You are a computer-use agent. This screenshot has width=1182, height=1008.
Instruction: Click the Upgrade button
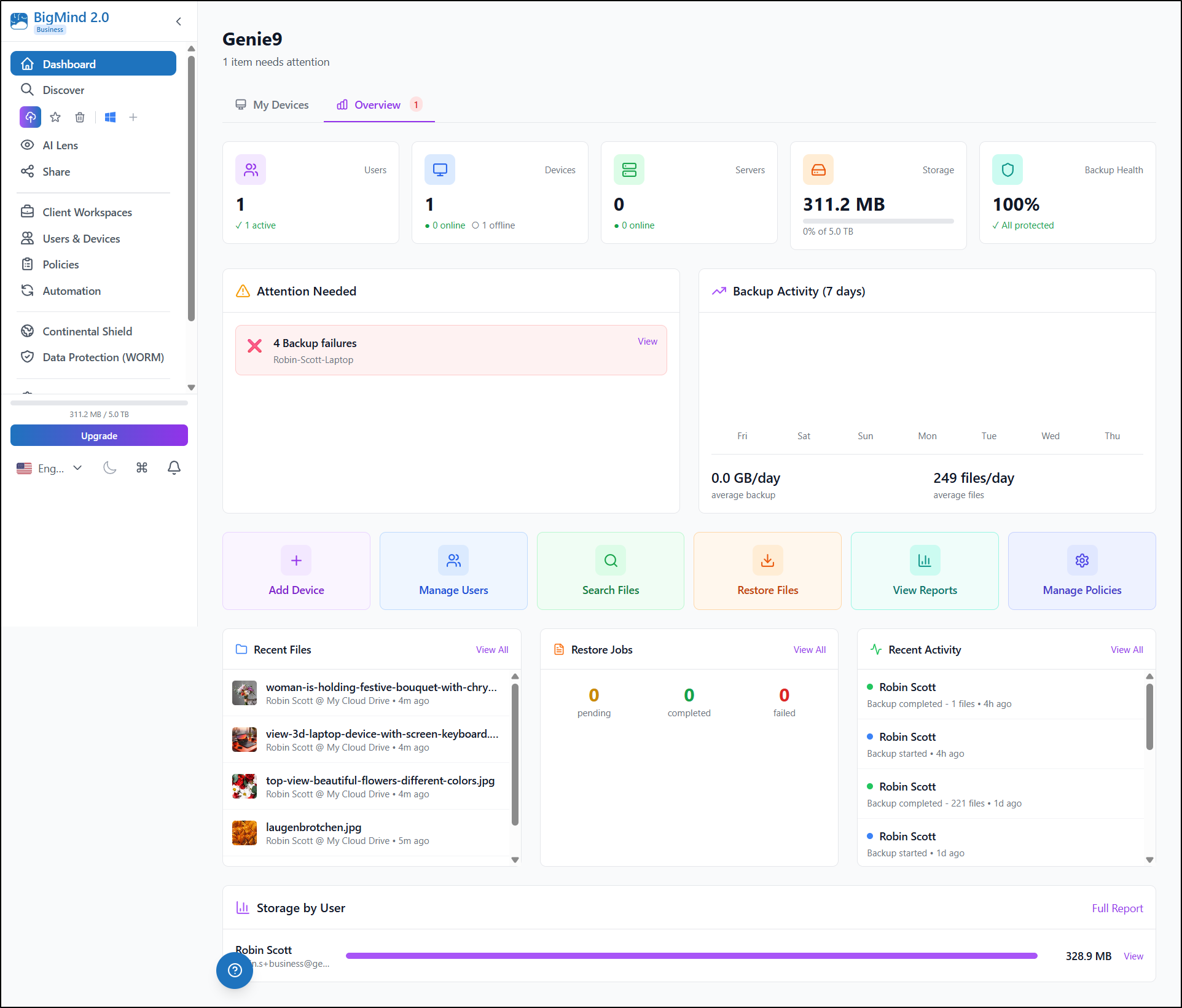click(x=98, y=435)
